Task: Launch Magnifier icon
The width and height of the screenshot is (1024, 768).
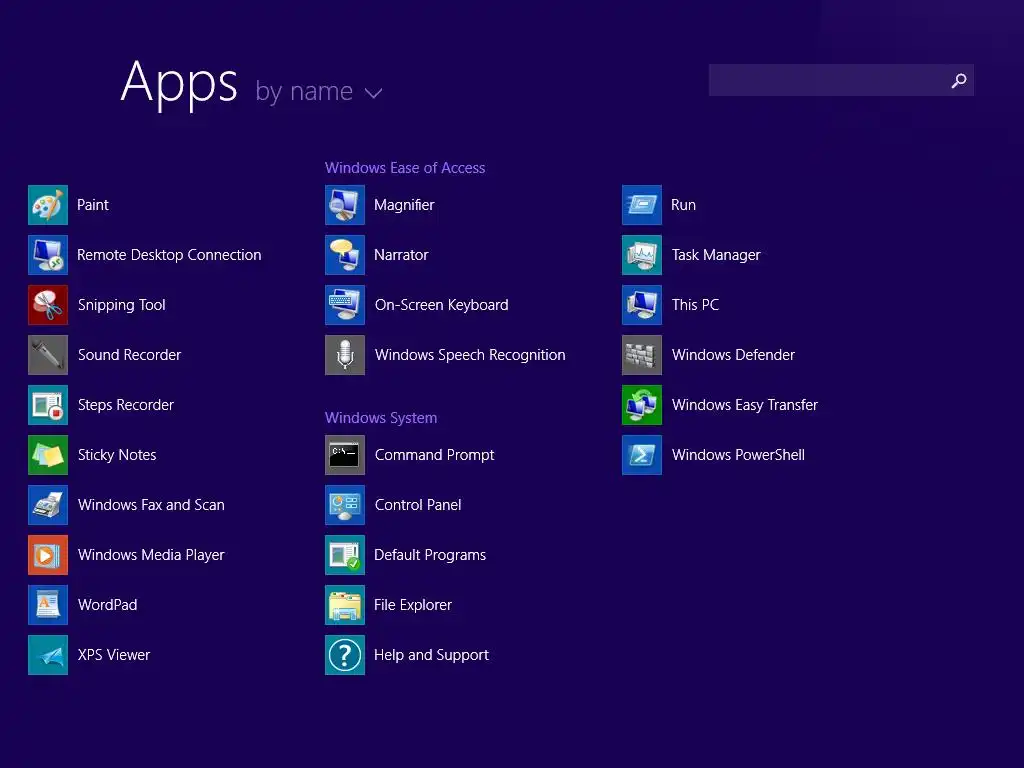Action: [x=345, y=205]
